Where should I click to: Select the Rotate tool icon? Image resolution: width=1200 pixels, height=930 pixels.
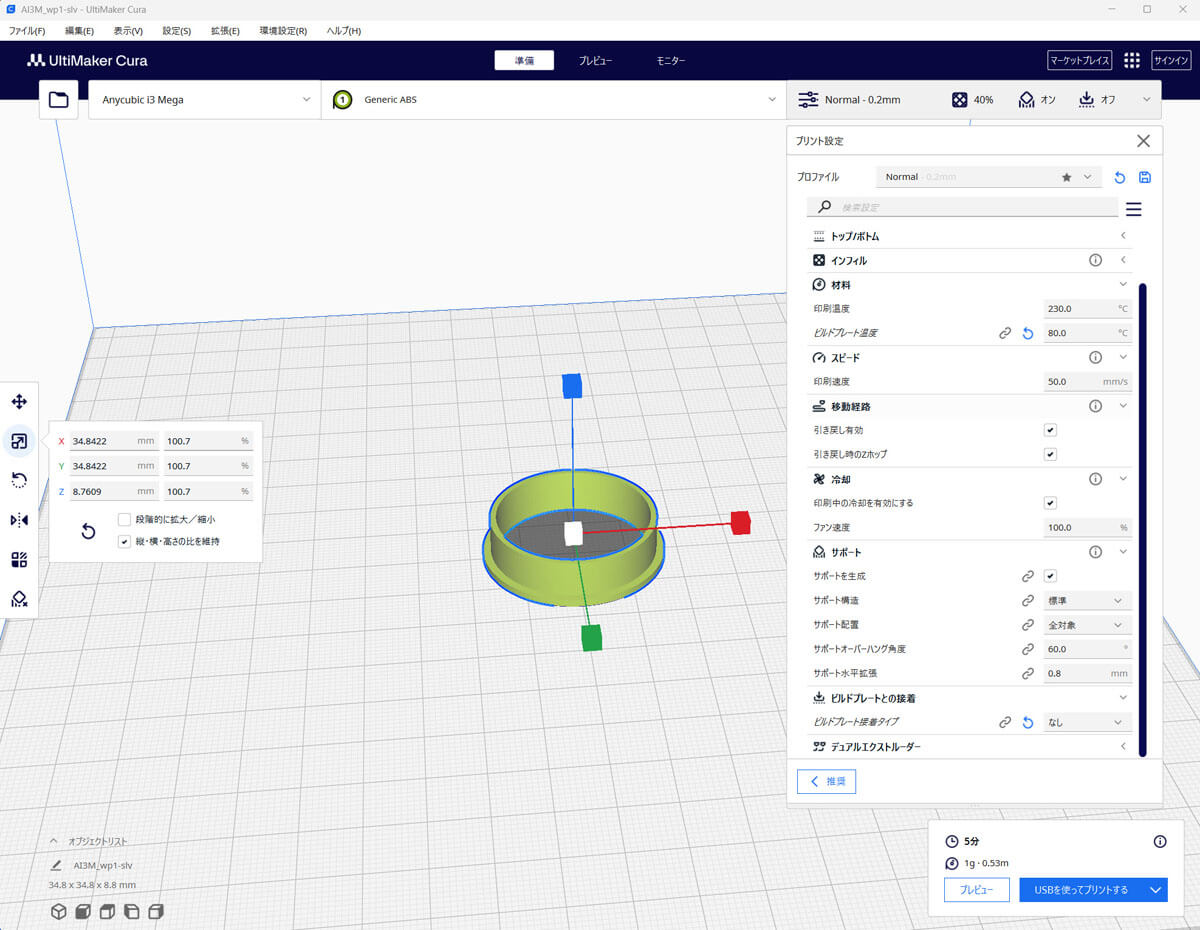point(19,480)
